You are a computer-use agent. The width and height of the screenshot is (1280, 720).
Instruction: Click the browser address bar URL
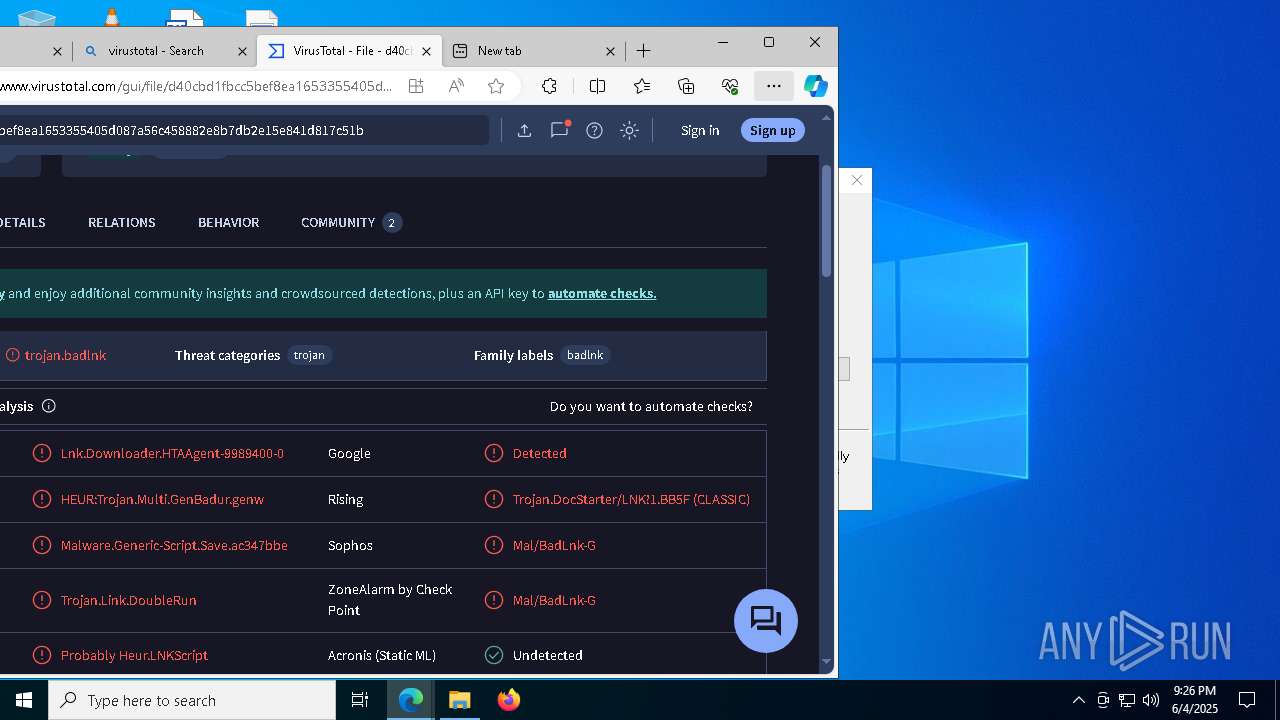point(196,86)
